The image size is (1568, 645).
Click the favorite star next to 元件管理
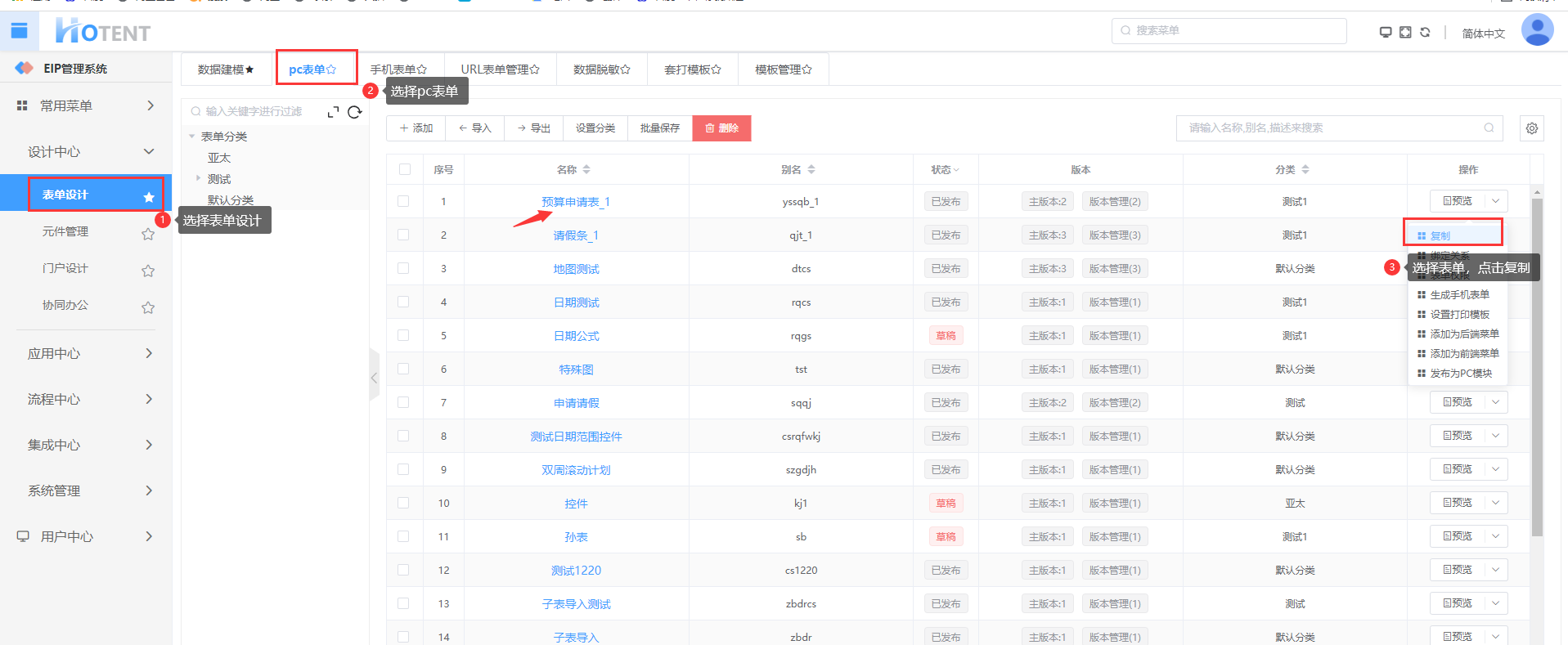pyautogui.click(x=148, y=234)
